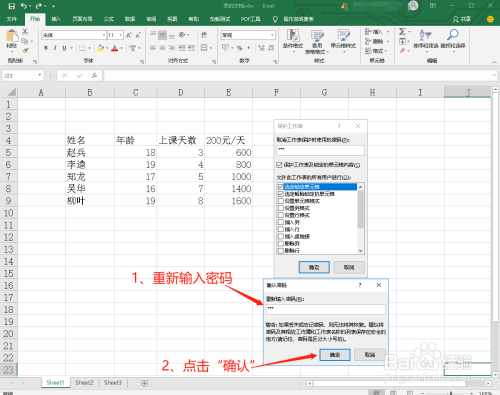Image resolution: width=500 pixels, height=395 pixels.
Task: Open the File tab
Action: tap(12, 19)
